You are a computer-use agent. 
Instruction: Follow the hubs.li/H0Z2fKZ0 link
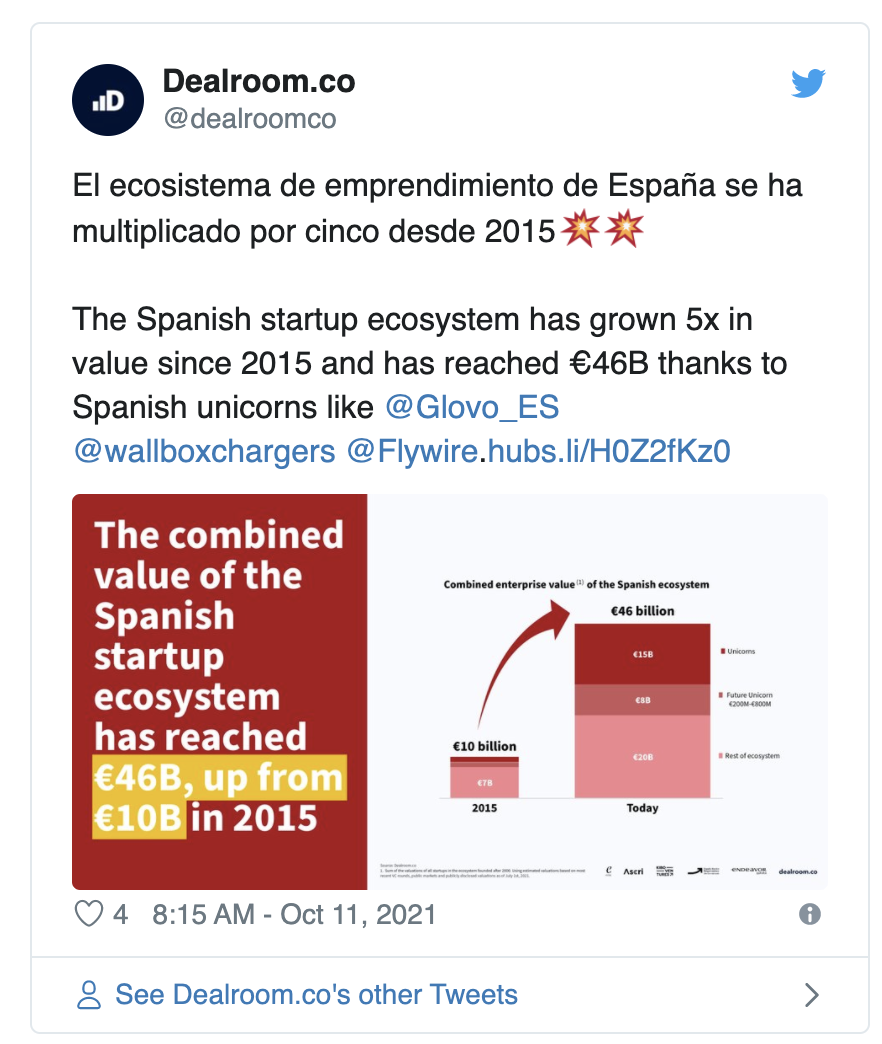608,451
